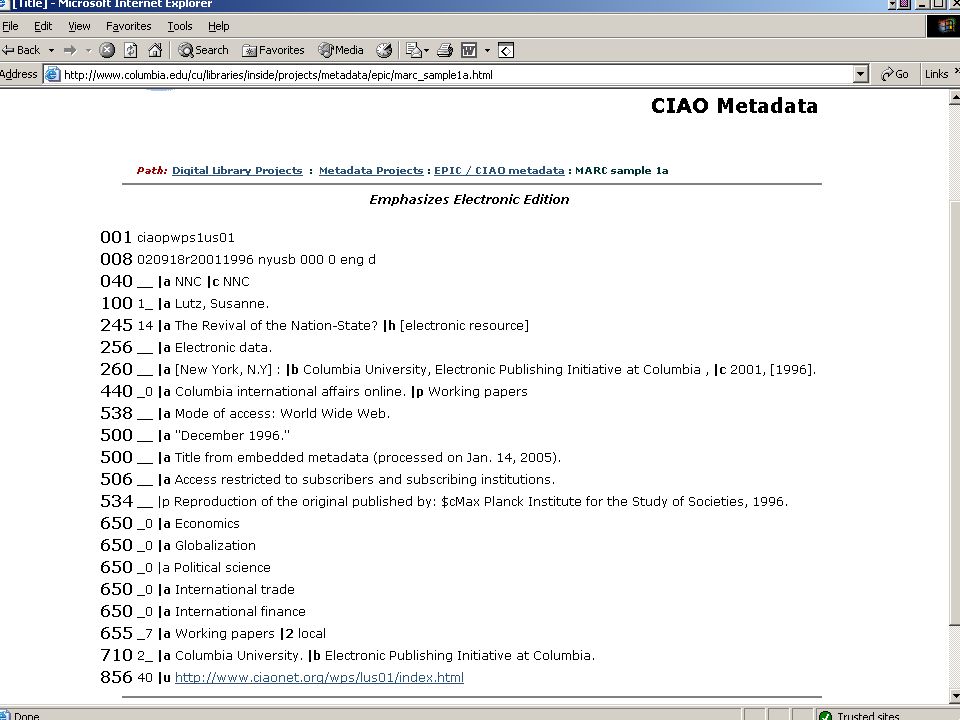Show browsing History with the clock icon
960x720 pixels.
coord(384,50)
